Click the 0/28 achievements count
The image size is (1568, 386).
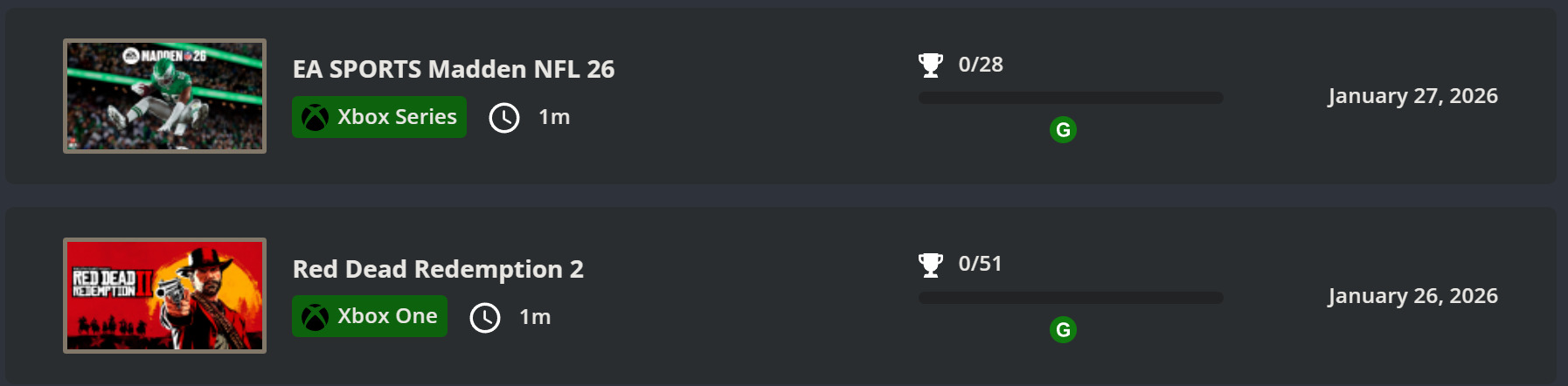coord(981,65)
